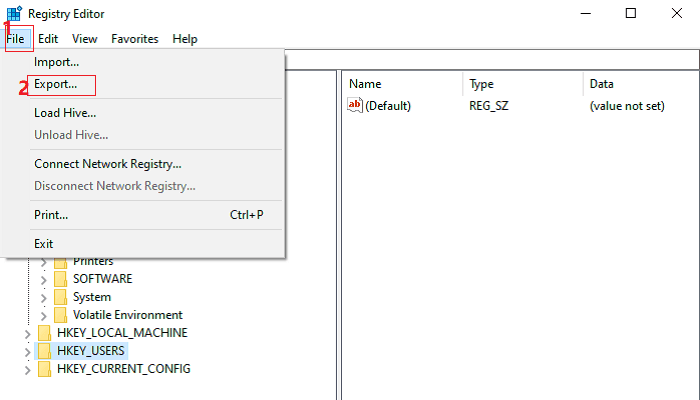Select the System tree item
The width and height of the screenshot is (700, 400).
click(x=92, y=297)
